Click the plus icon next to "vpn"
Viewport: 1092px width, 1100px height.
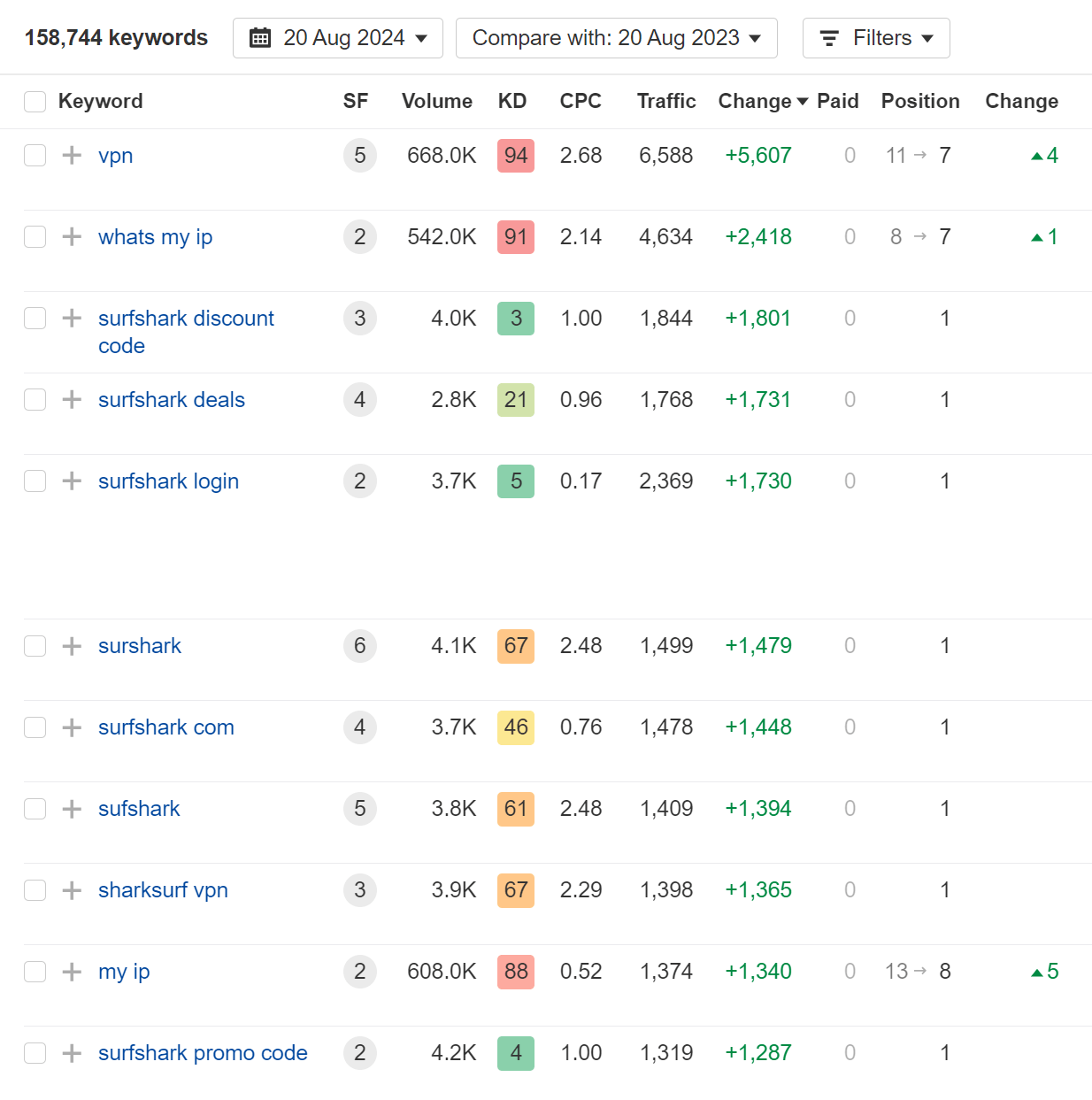click(71, 155)
